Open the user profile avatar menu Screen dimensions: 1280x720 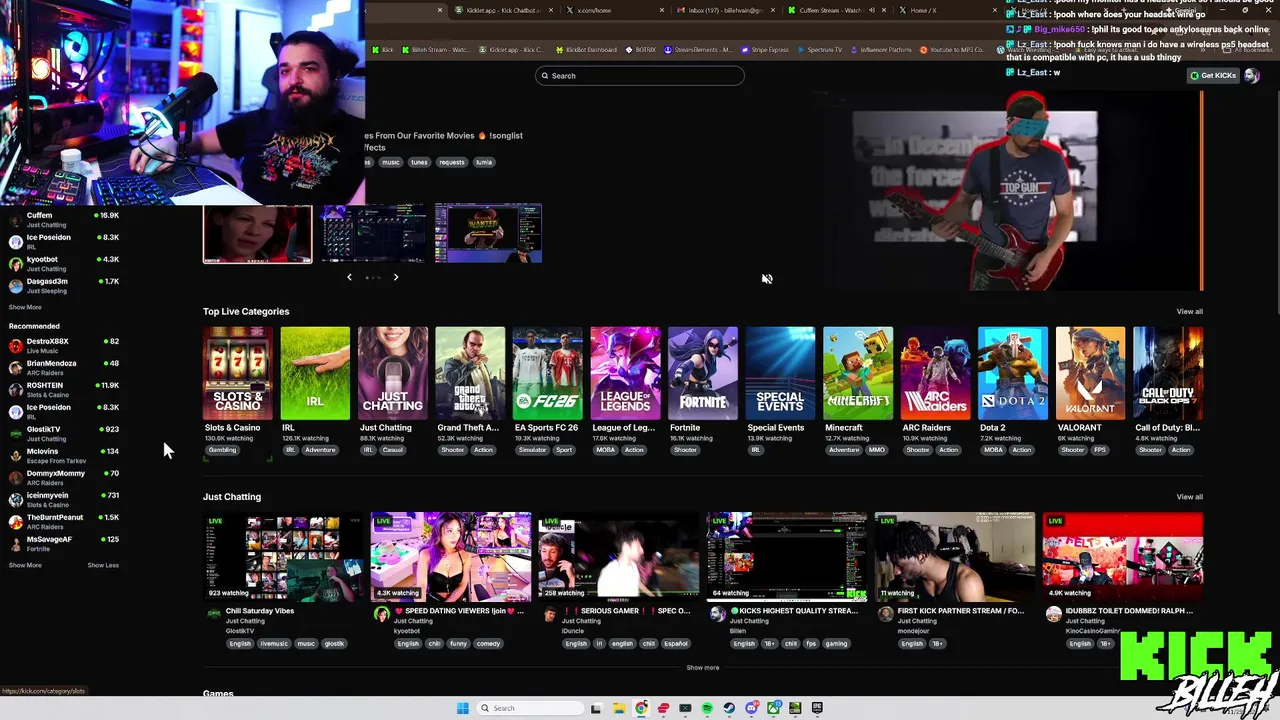click(x=1252, y=76)
